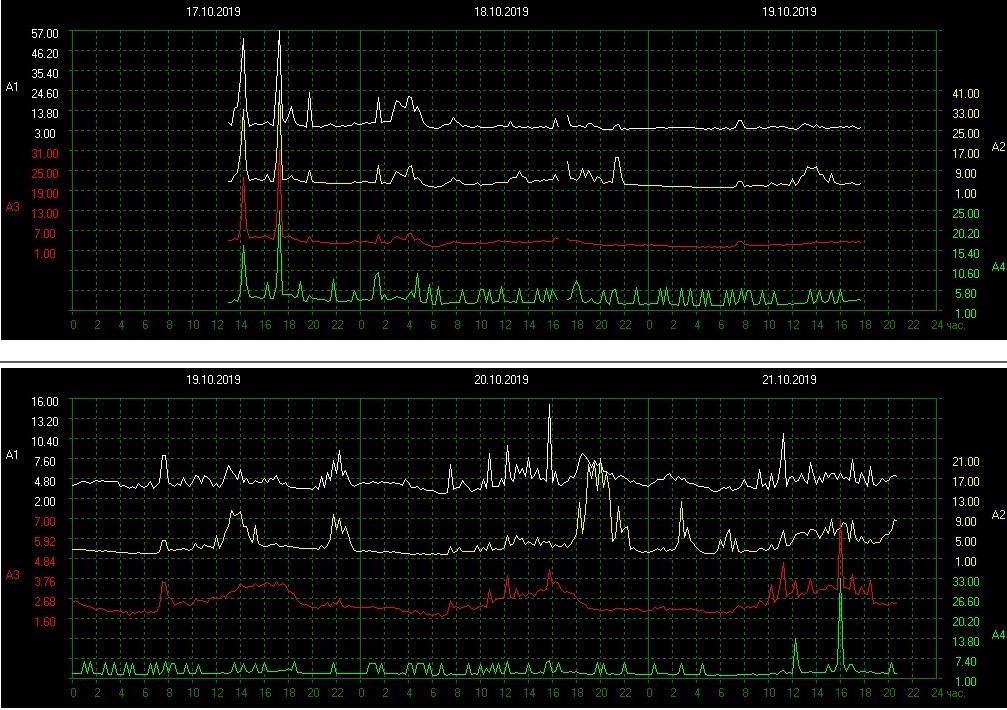Click the 31.00 value on upper A3 axis
Viewport: 1007px width, 710px height.
point(44,153)
